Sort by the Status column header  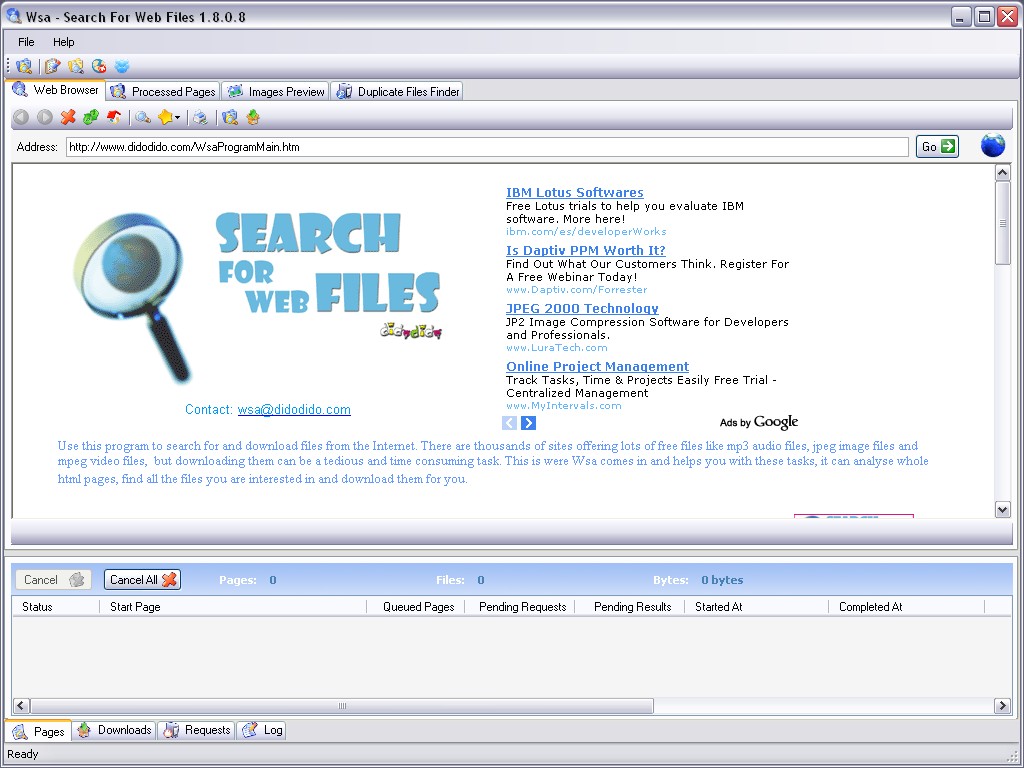[56, 607]
